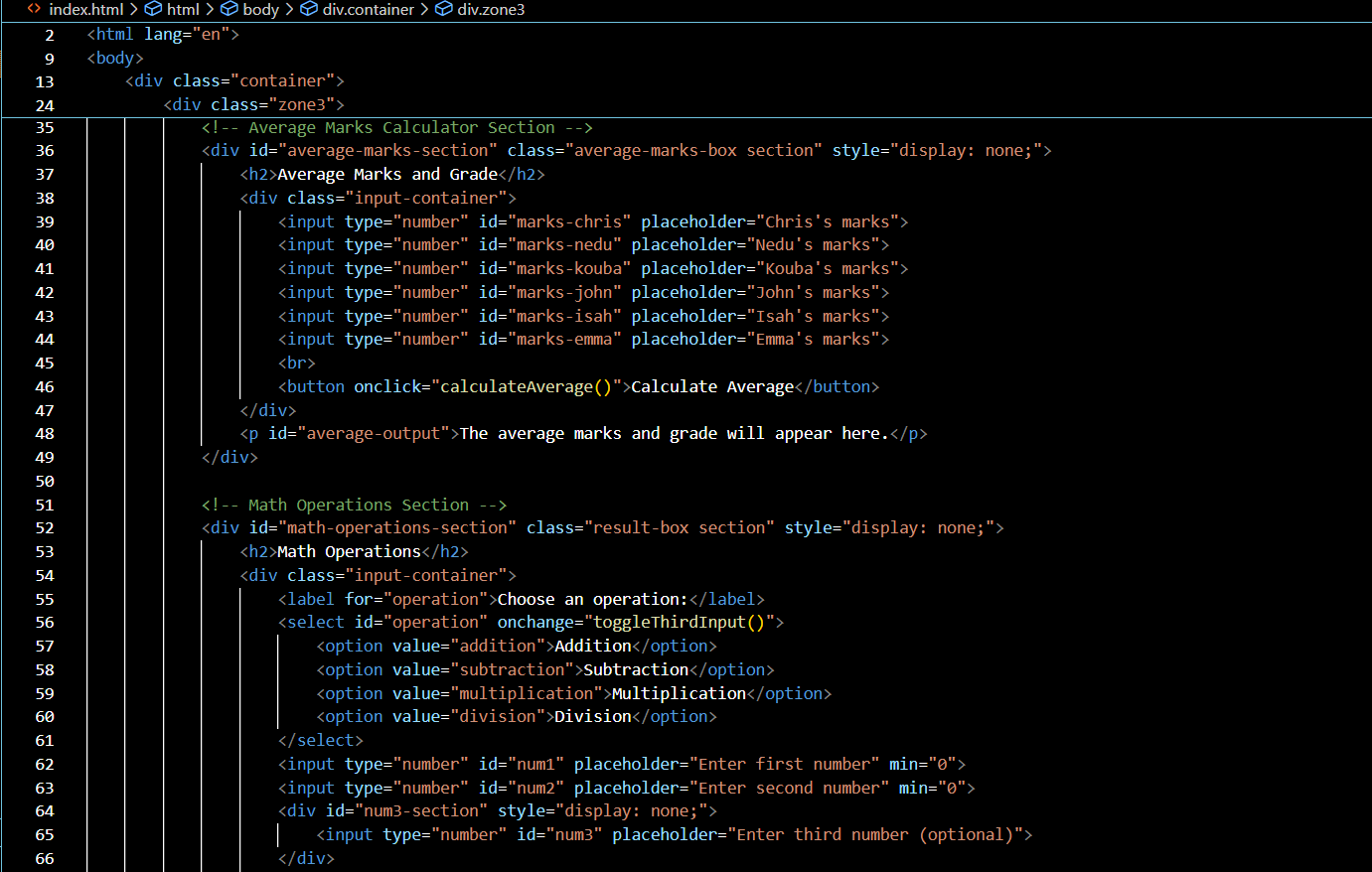Click the div.container symbol icon in breadcrumbs
1372x872 pixels.
(309, 9)
